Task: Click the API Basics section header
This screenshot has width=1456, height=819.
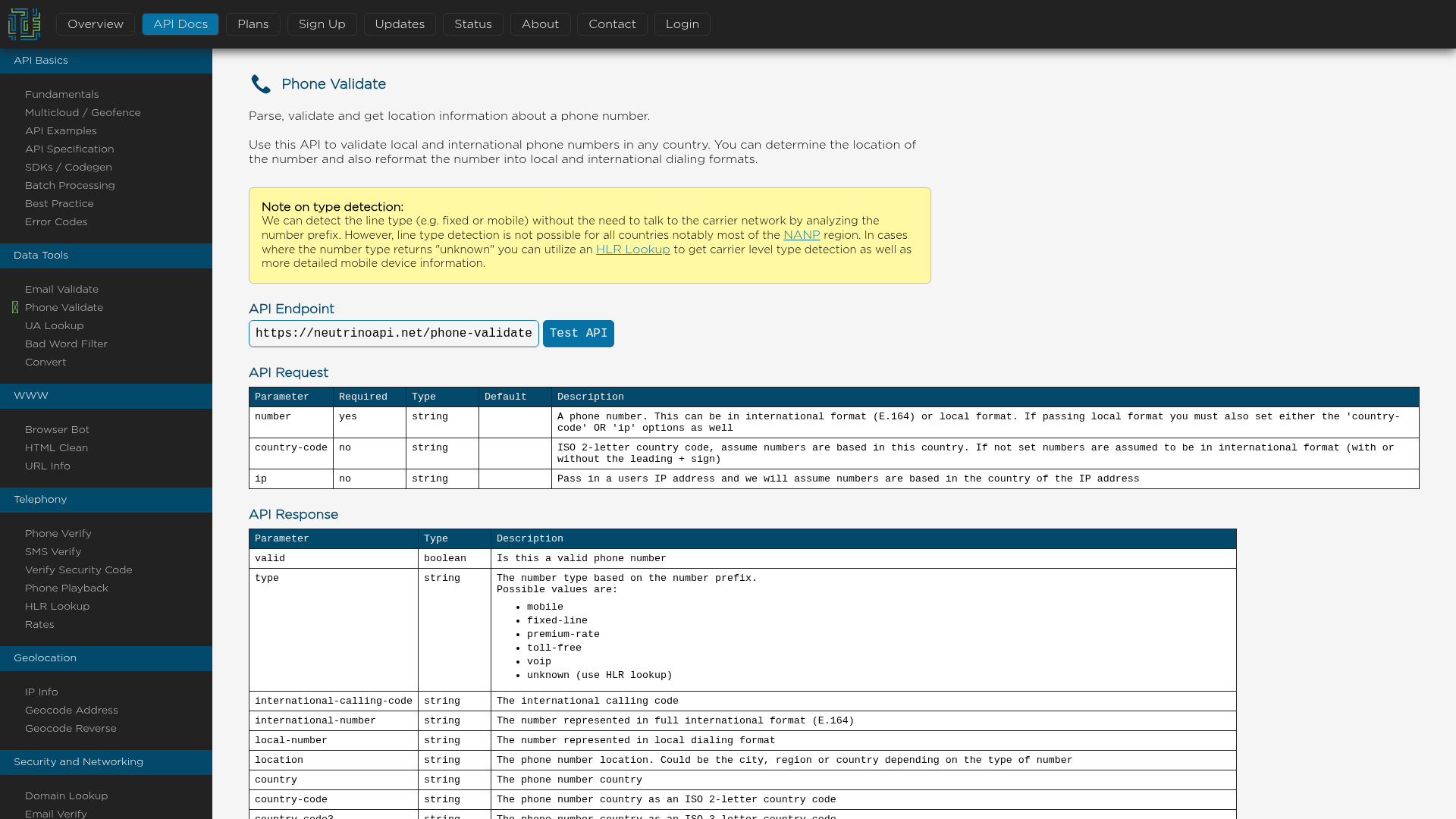Action: [x=106, y=61]
